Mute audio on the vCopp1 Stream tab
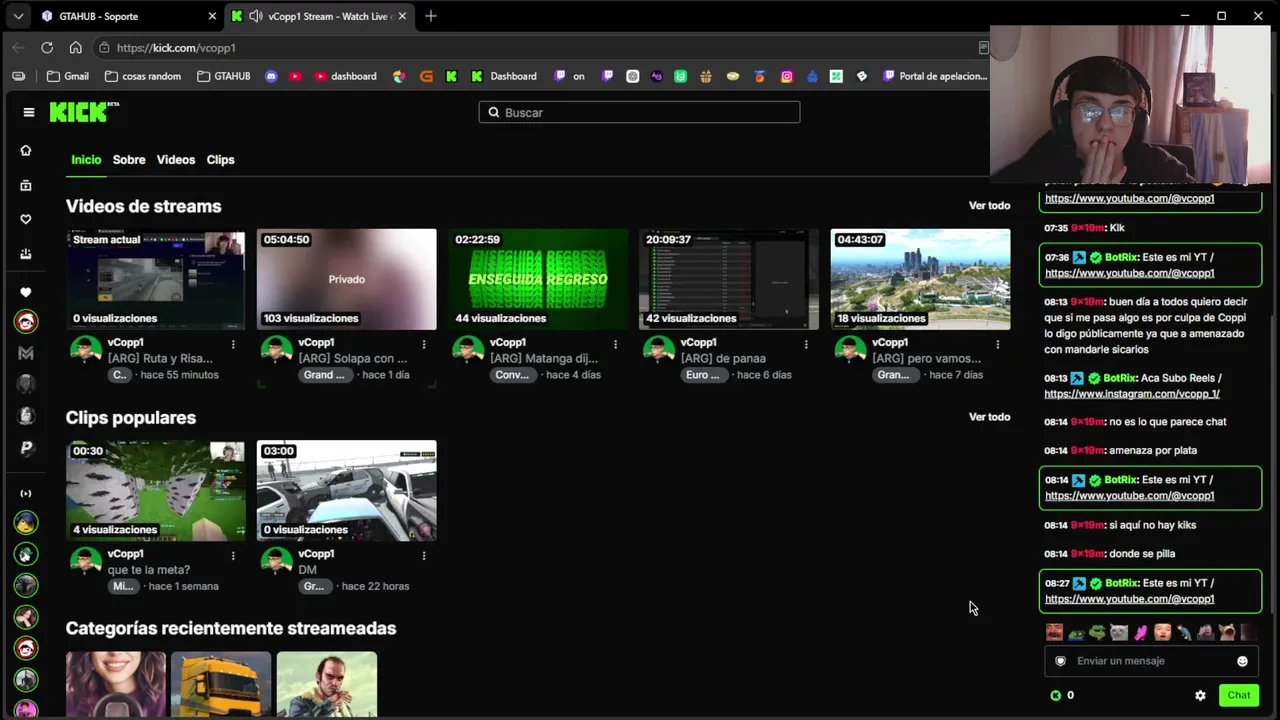This screenshot has height=720, width=1280. [x=256, y=16]
